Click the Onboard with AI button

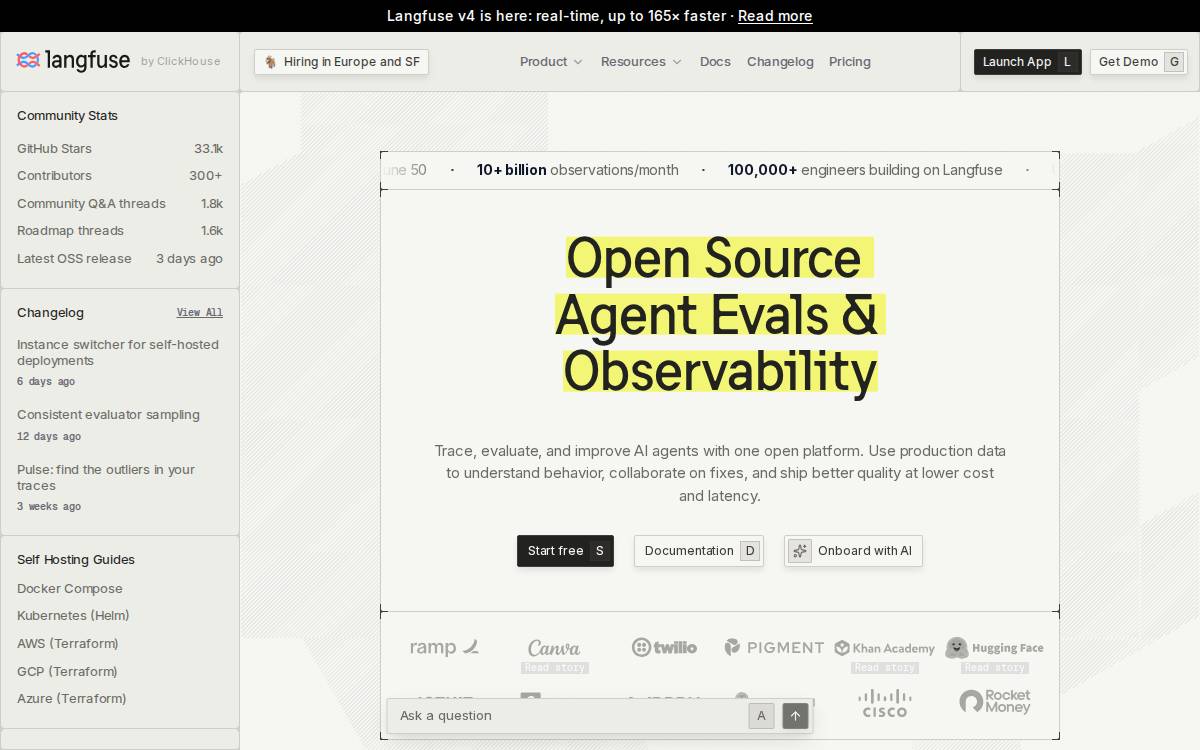click(x=853, y=551)
